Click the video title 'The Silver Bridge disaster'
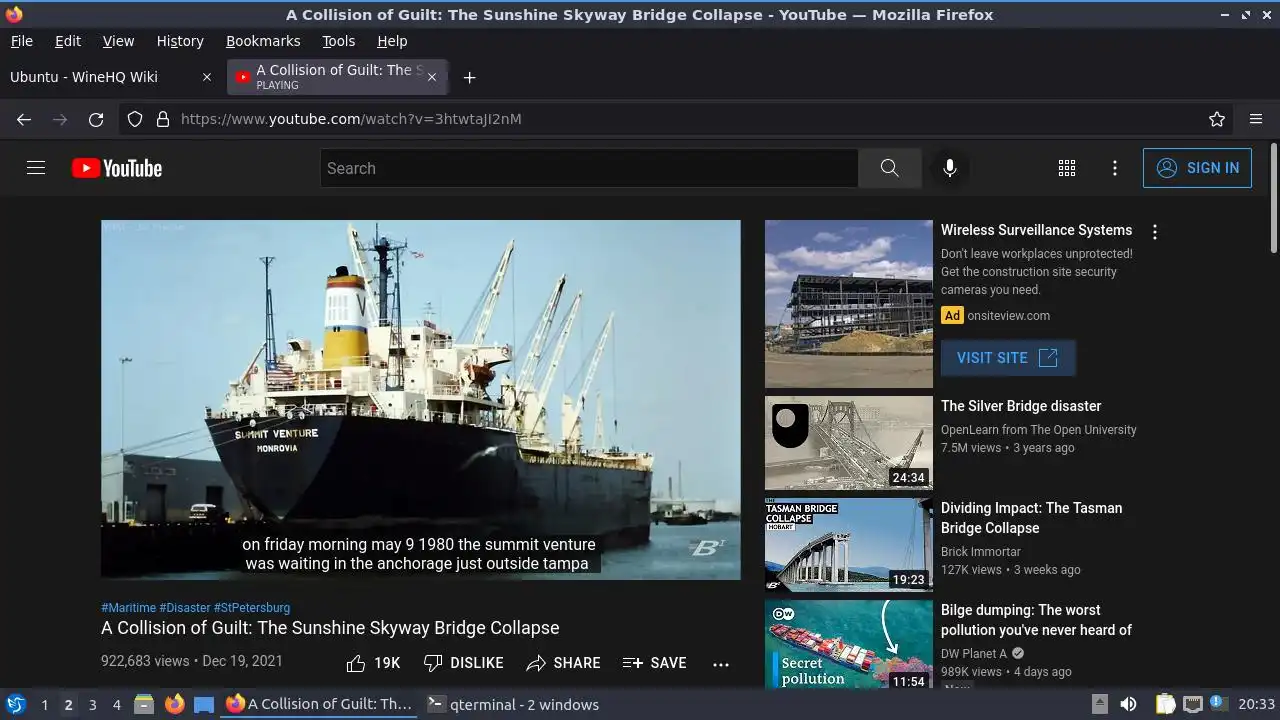Screen dimensions: 1280x720 [1021, 406]
